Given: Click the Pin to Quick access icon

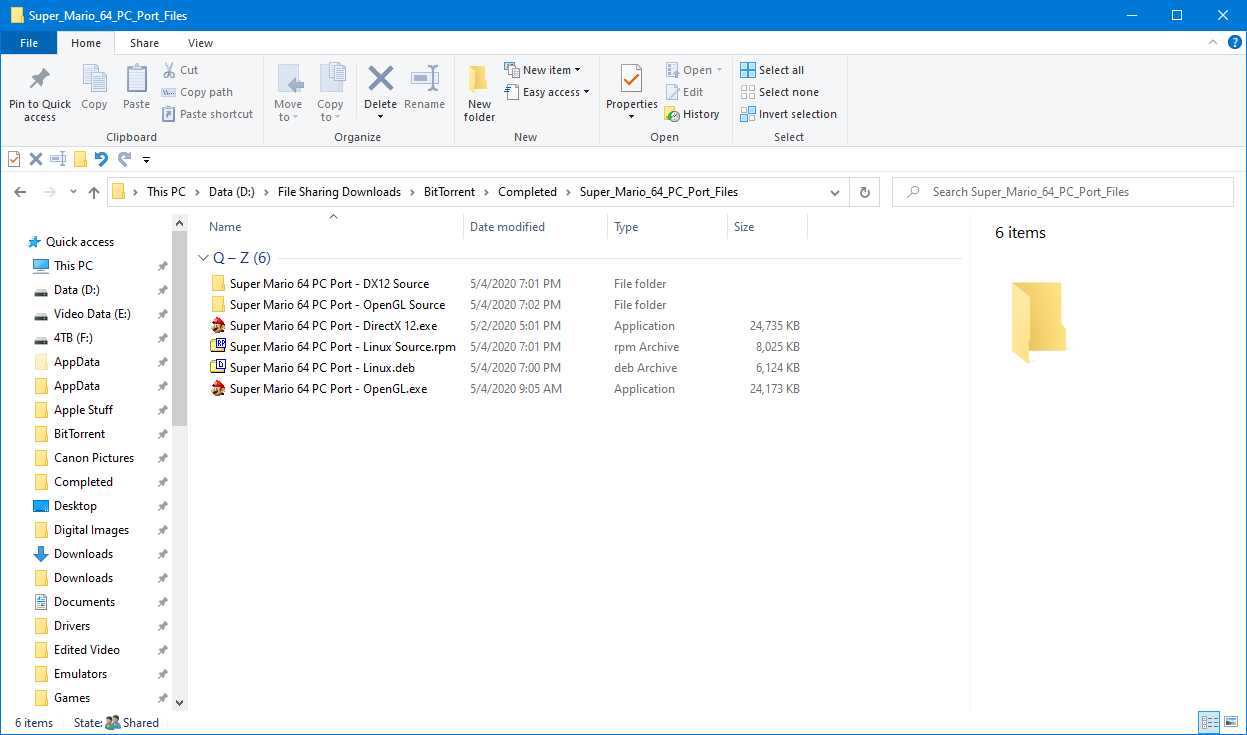Looking at the screenshot, I should point(40,80).
